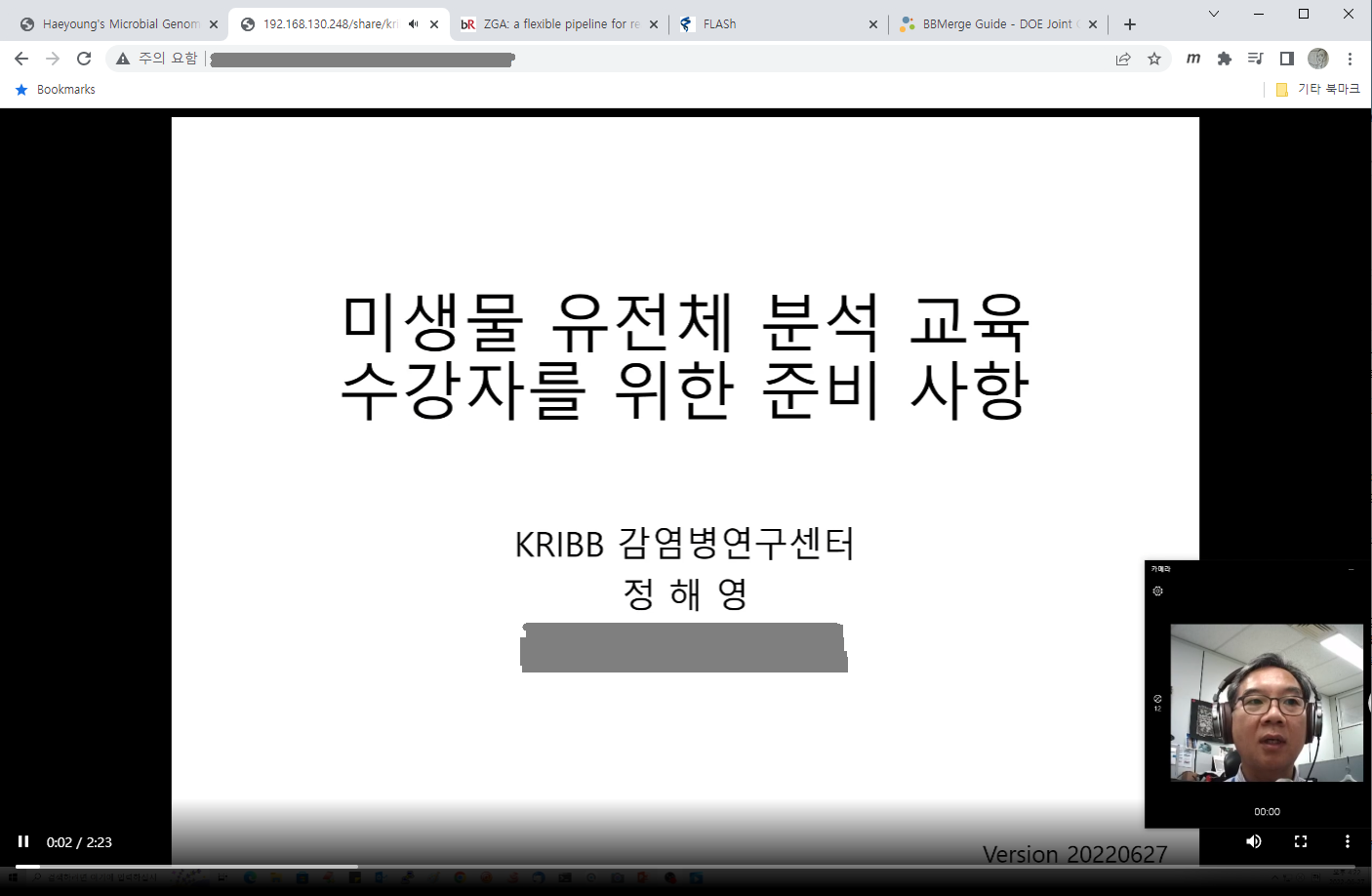Expand the tab search chevron

click(1214, 14)
